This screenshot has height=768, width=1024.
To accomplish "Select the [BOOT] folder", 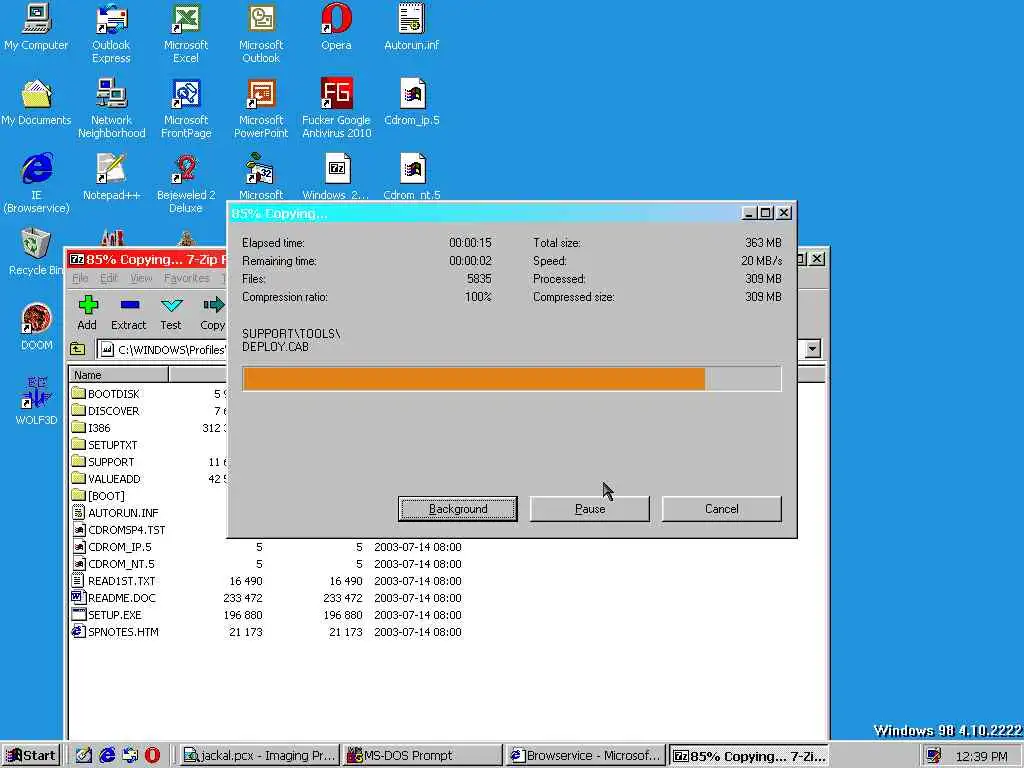I will [x=98, y=496].
